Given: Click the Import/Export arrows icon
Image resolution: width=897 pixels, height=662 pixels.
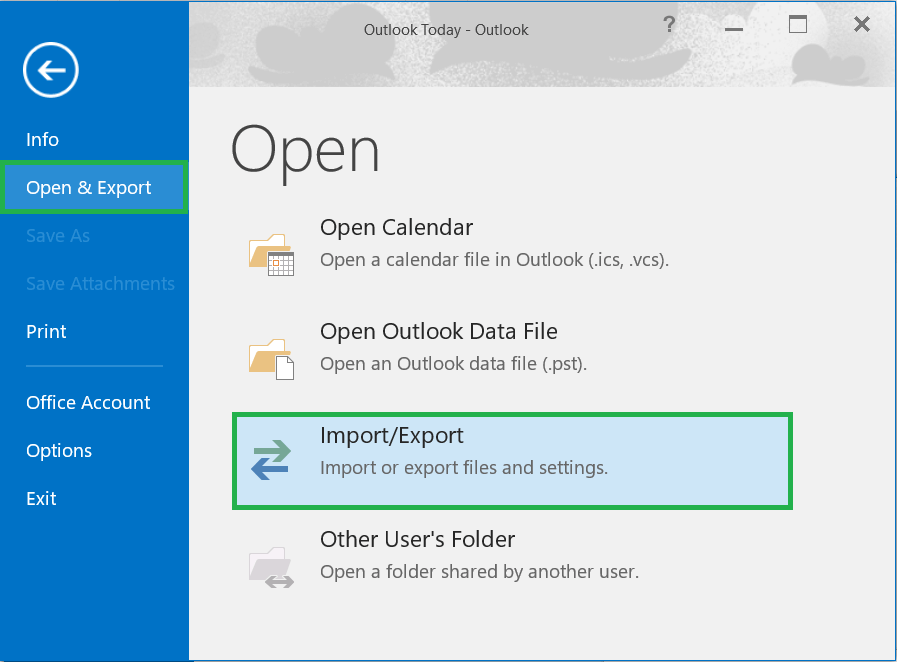Looking at the screenshot, I should tap(271, 459).
